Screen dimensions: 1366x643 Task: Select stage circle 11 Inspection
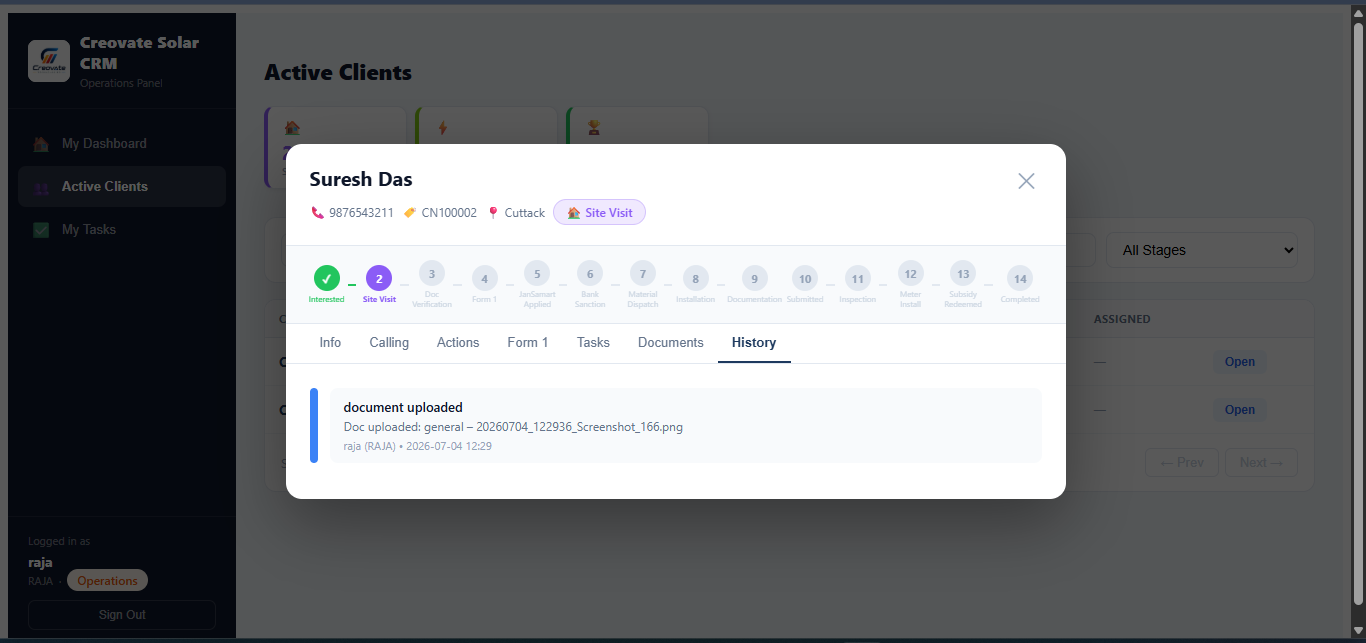(857, 278)
